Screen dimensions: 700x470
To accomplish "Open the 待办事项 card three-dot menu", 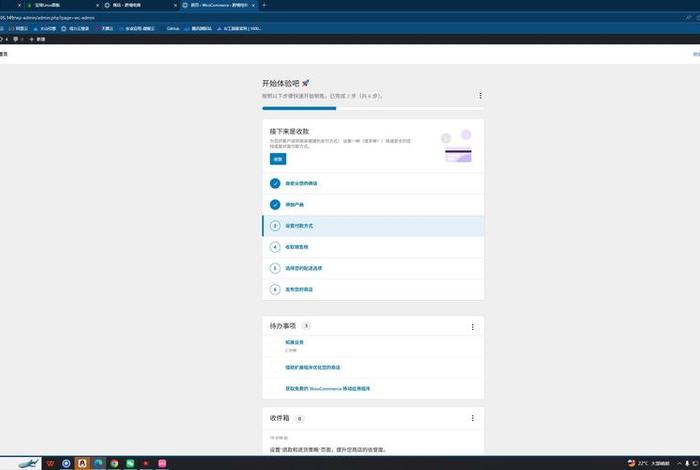I will tap(472, 327).
